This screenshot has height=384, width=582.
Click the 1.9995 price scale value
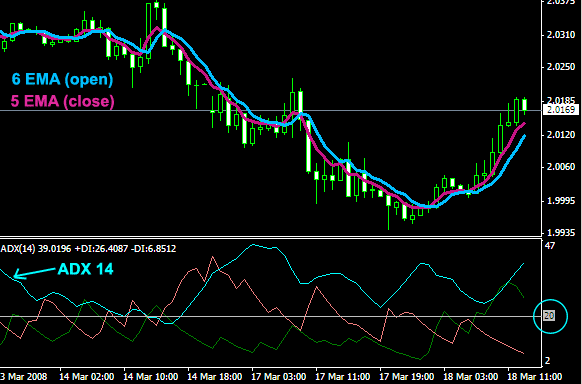point(561,201)
